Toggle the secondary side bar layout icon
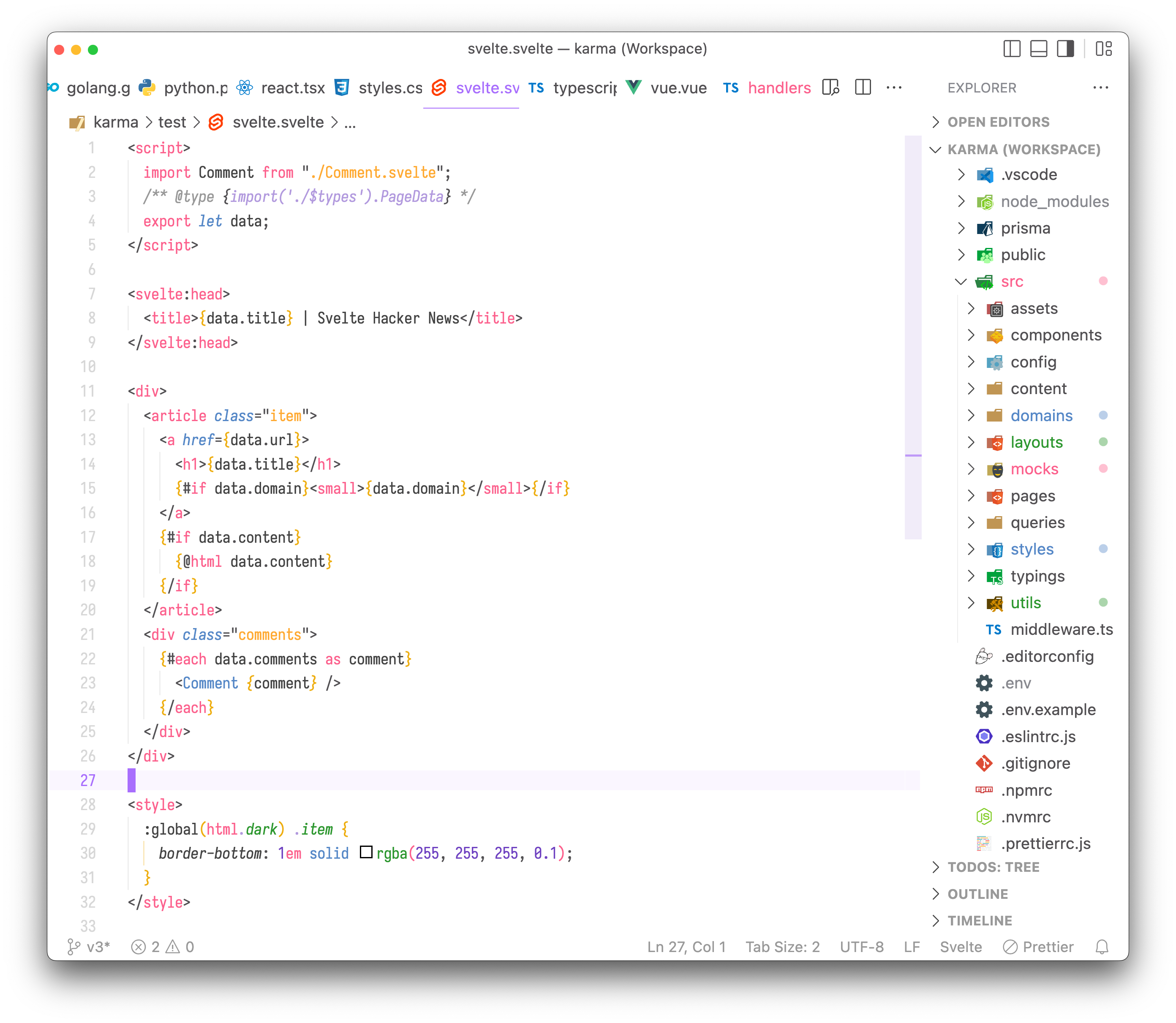 1065,49
